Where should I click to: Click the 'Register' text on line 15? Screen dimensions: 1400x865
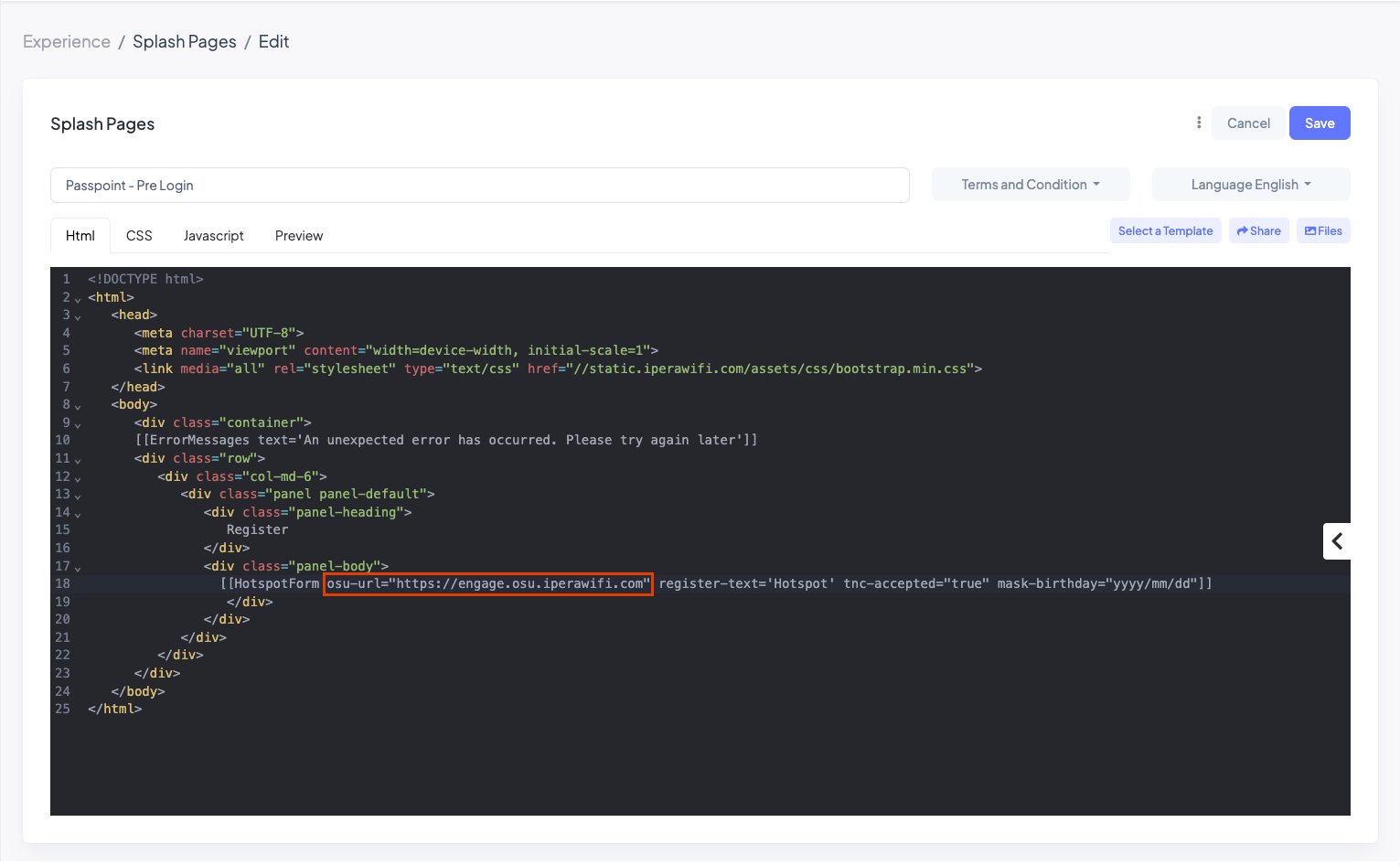tap(257, 529)
